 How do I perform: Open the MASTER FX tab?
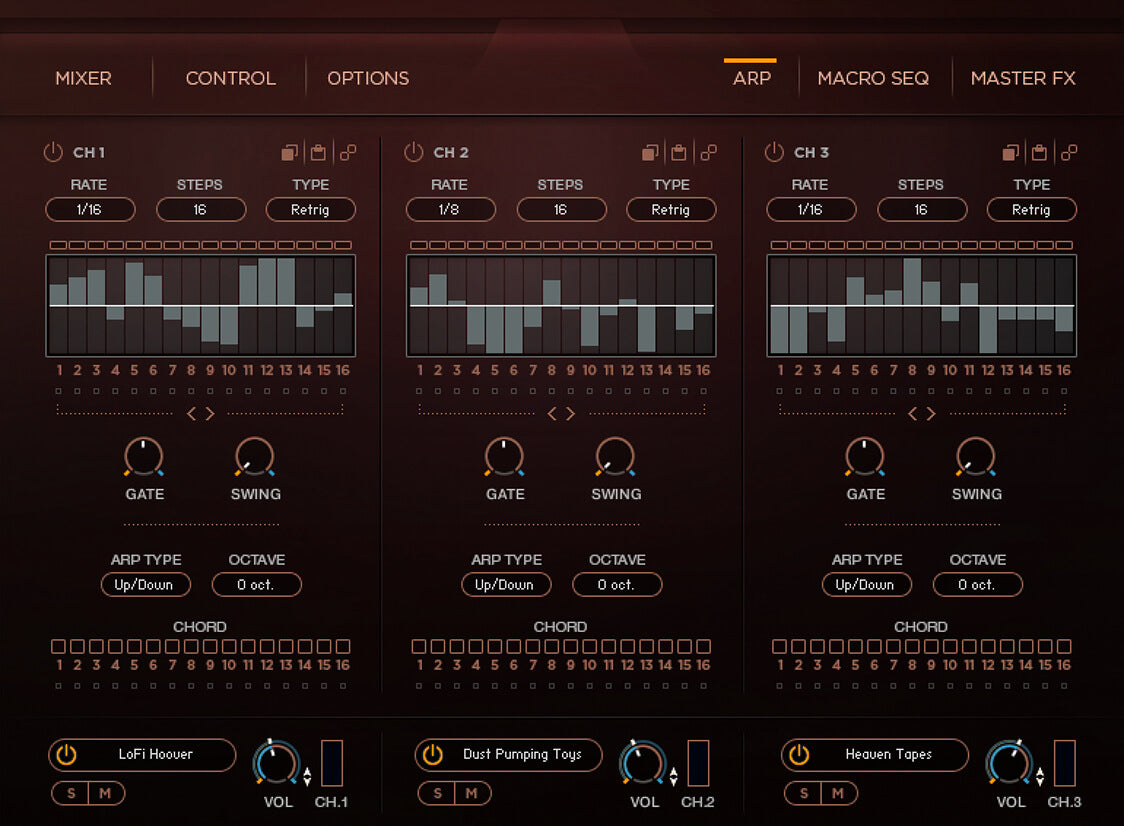click(x=1023, y=78)
